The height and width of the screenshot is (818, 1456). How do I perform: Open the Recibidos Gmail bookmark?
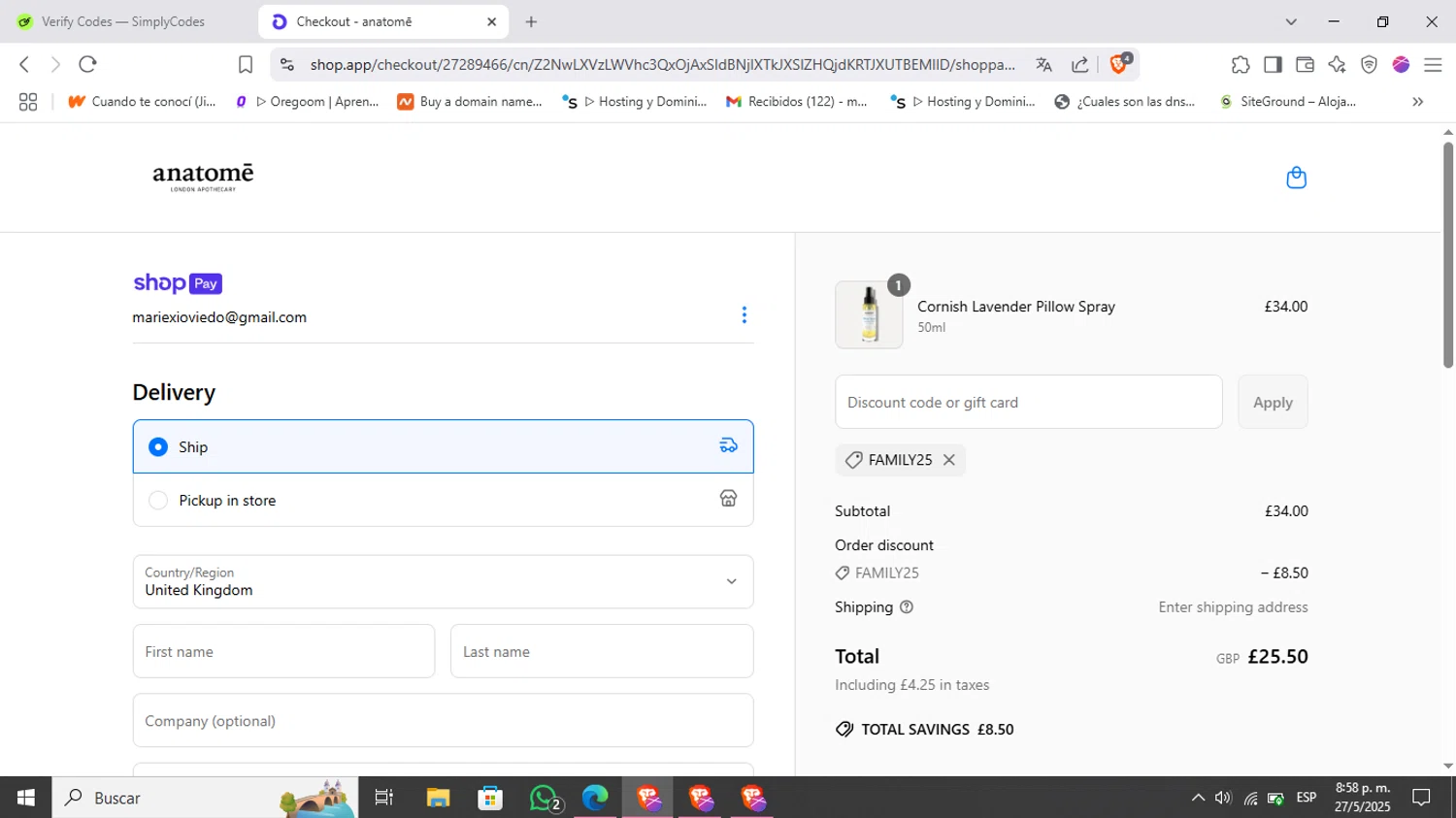pyautogui.click(x=797, y=102)
